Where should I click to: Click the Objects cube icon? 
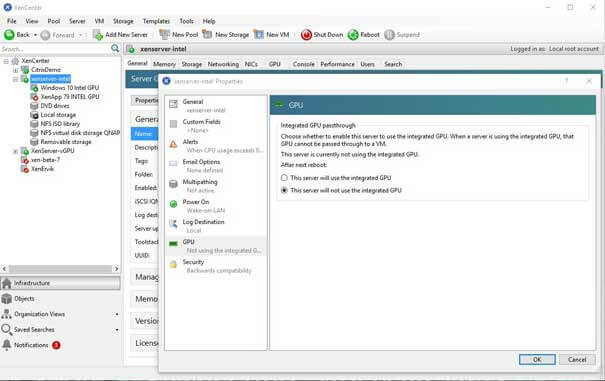coord(7,298)
